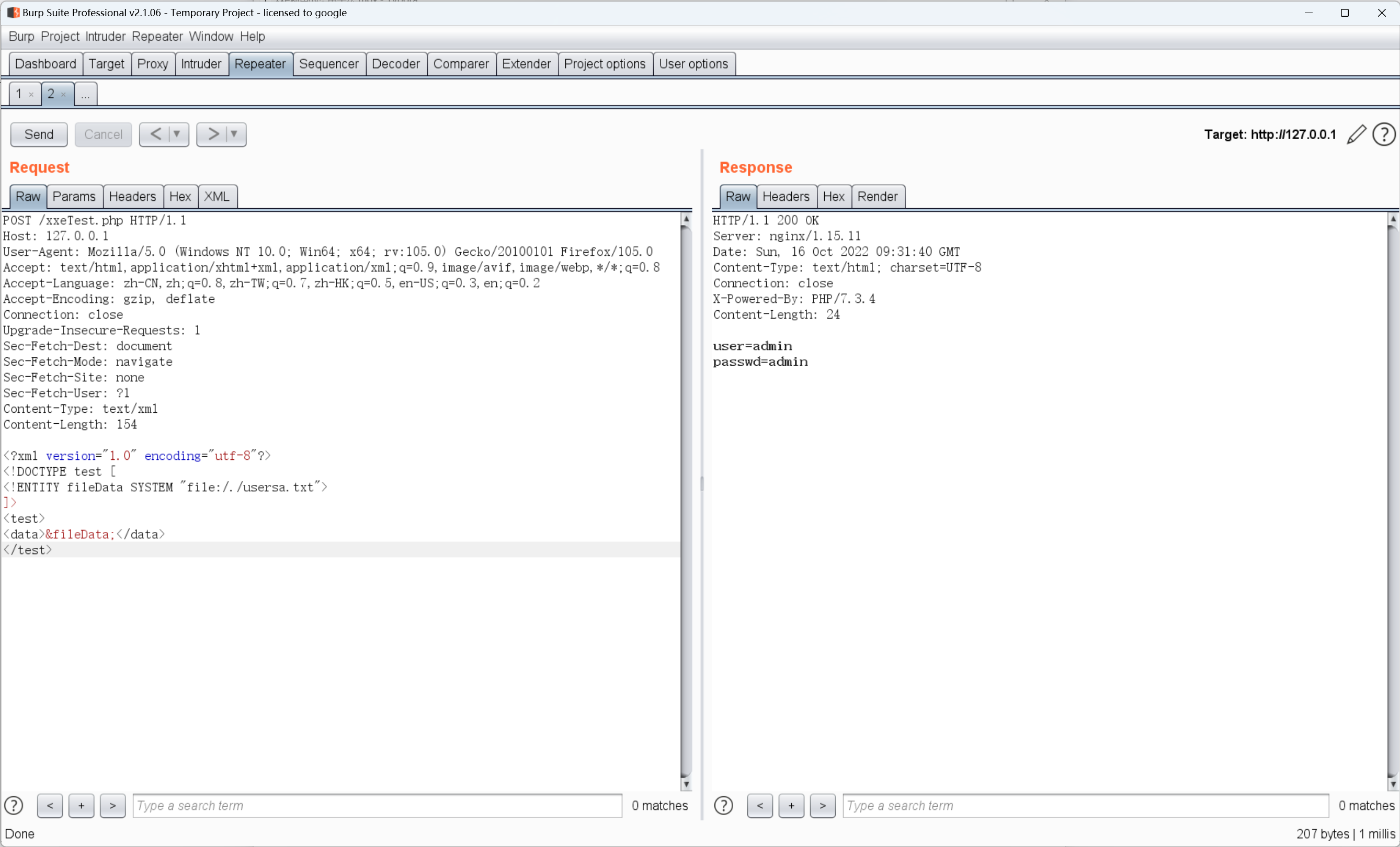Switch to the Comparer tab
1400x847 pixels.
coord(461,64)
